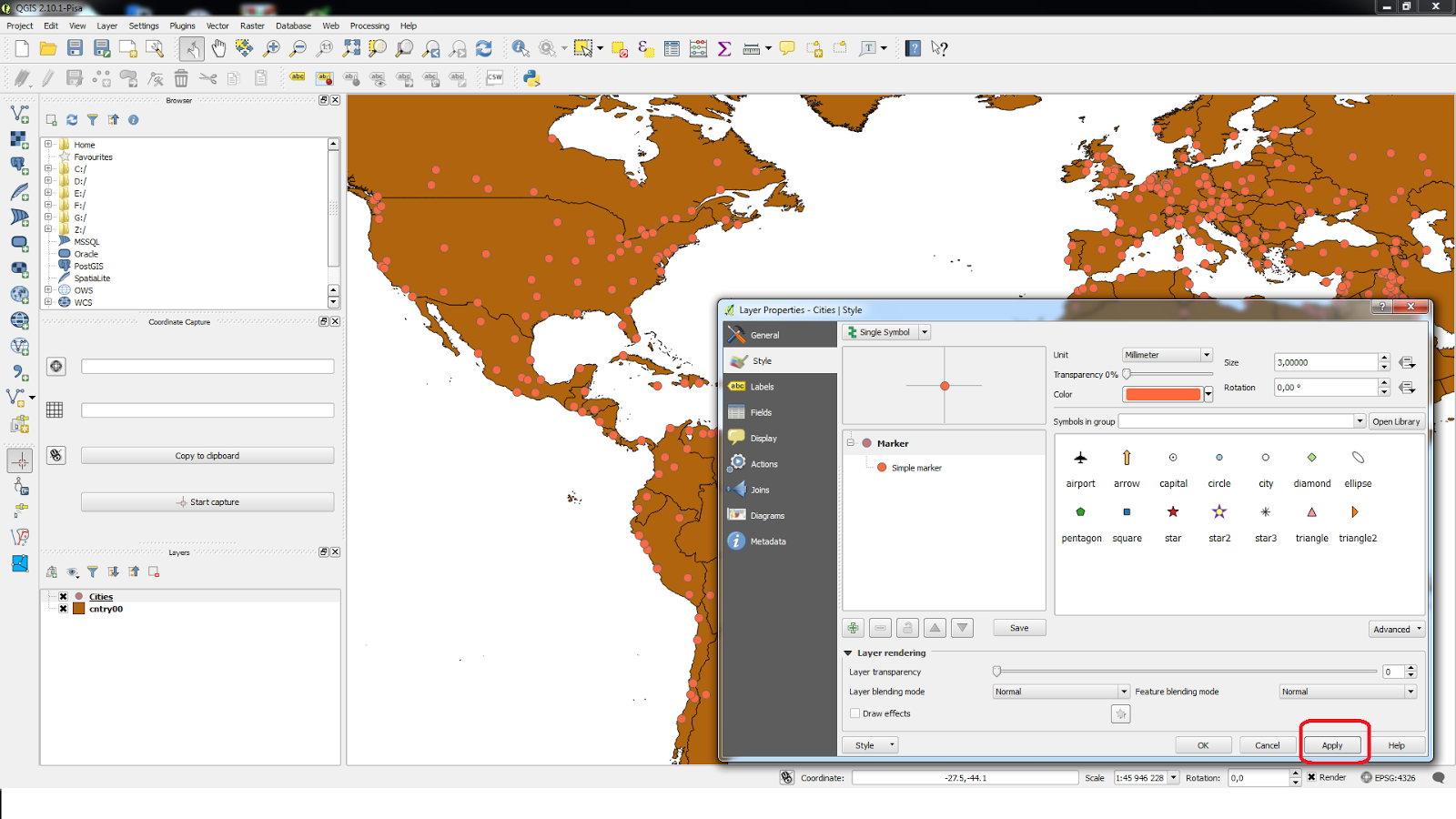The image size is (1456, 819).
Task: Hide the cntry00 layer
Action: pyautogui.click(x=63, y=609)
